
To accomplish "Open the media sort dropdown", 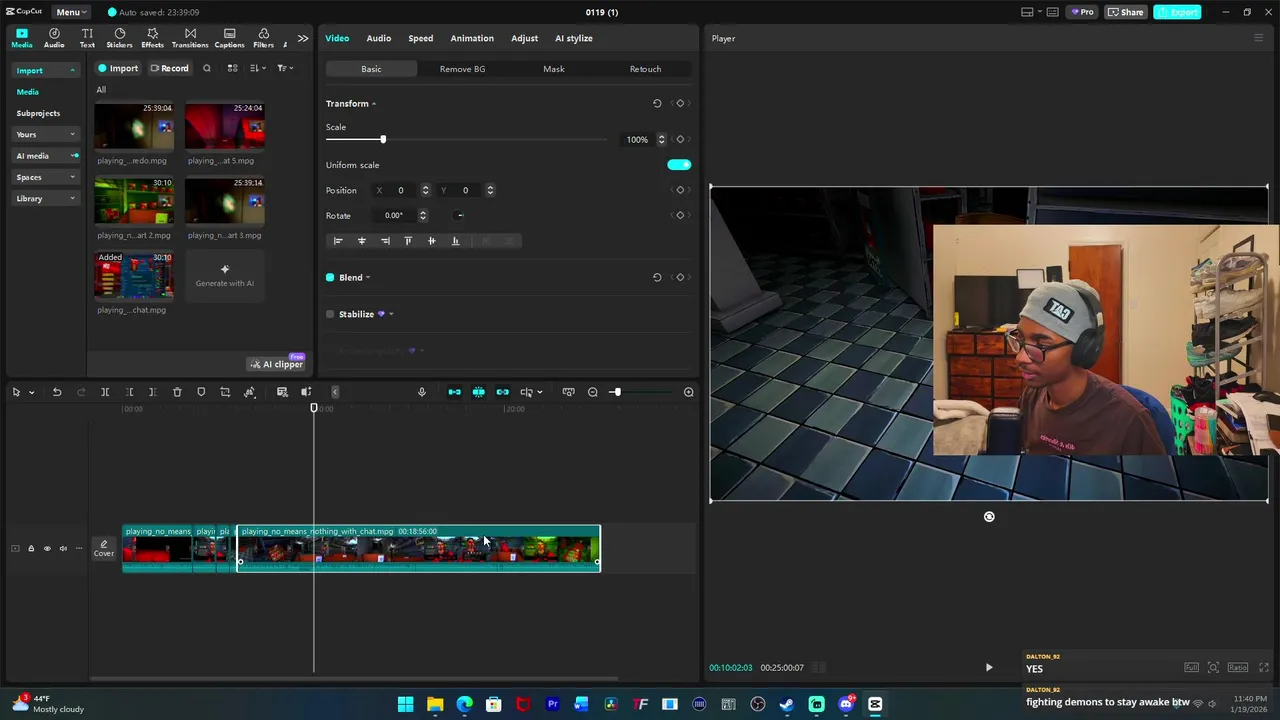I will (x=258, y=68).
